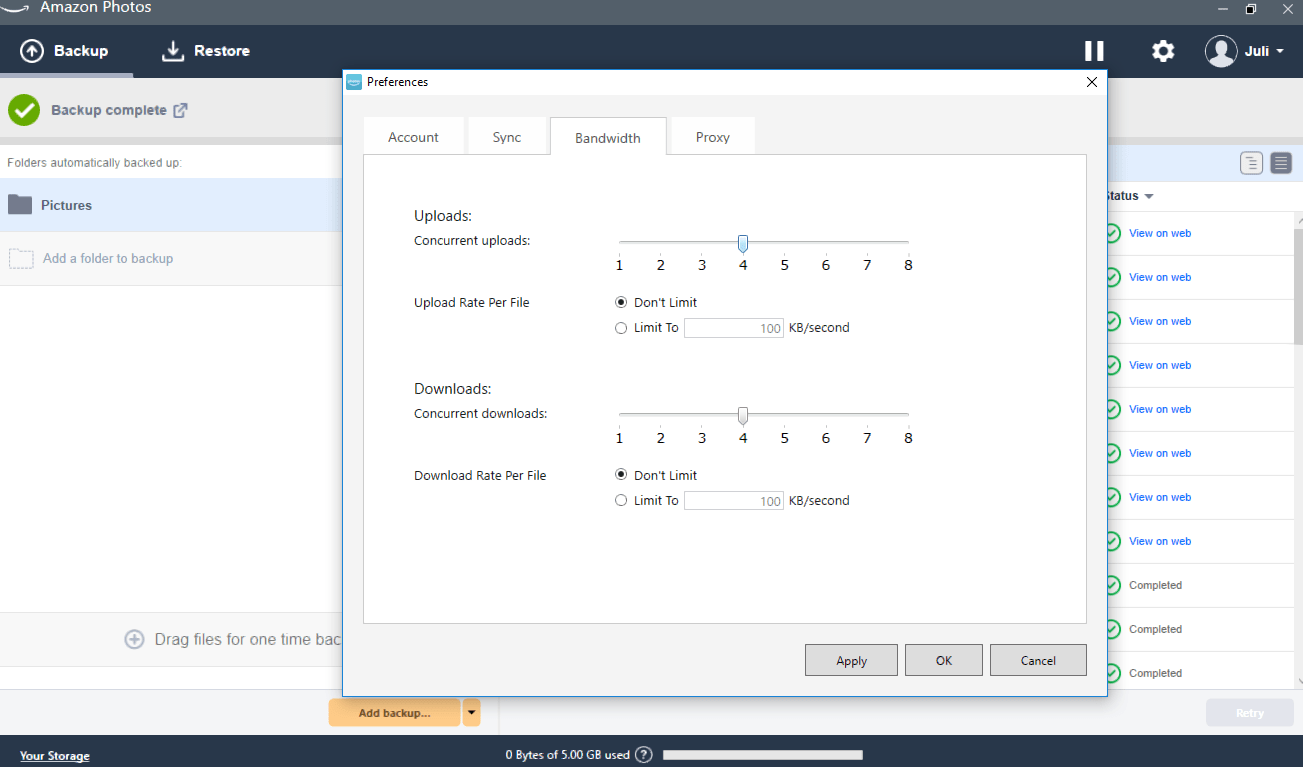Click the Concurrent uploads slider handle
1303x767 pixels.
pyautogui.click(x=743, y=243)
